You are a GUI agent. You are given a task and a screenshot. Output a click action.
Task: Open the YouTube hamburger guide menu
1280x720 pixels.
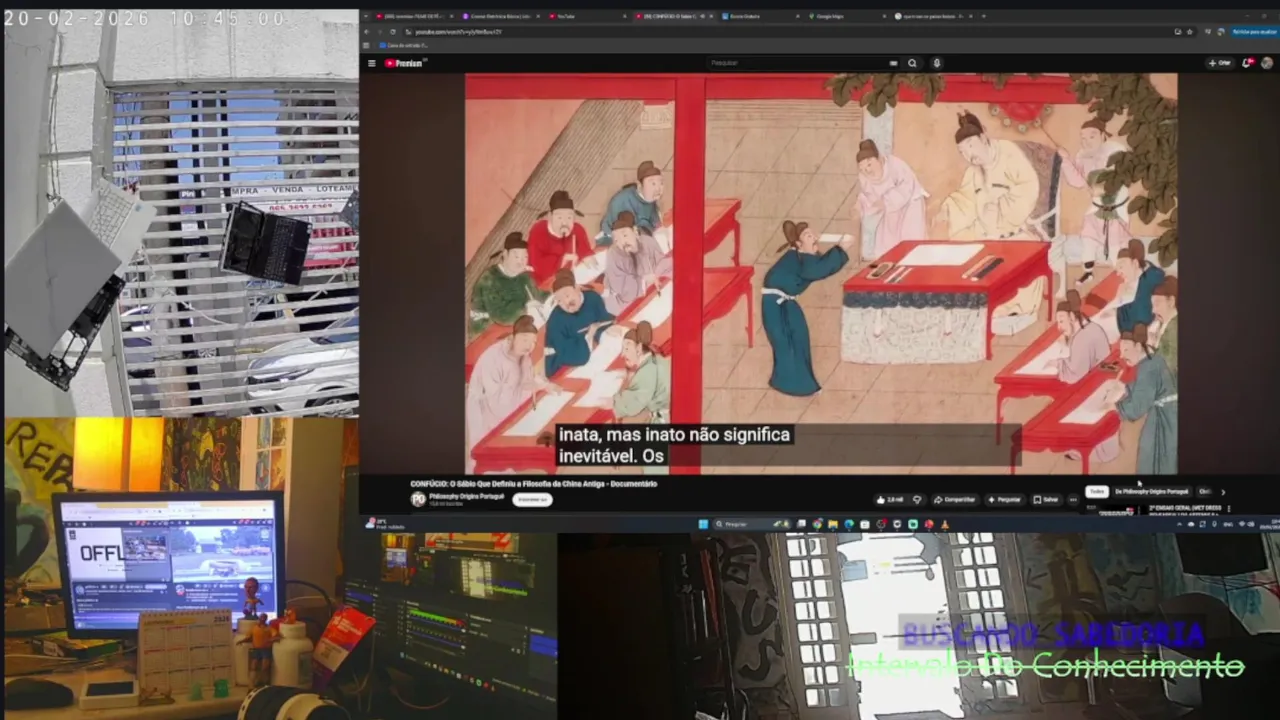[371, 63]
